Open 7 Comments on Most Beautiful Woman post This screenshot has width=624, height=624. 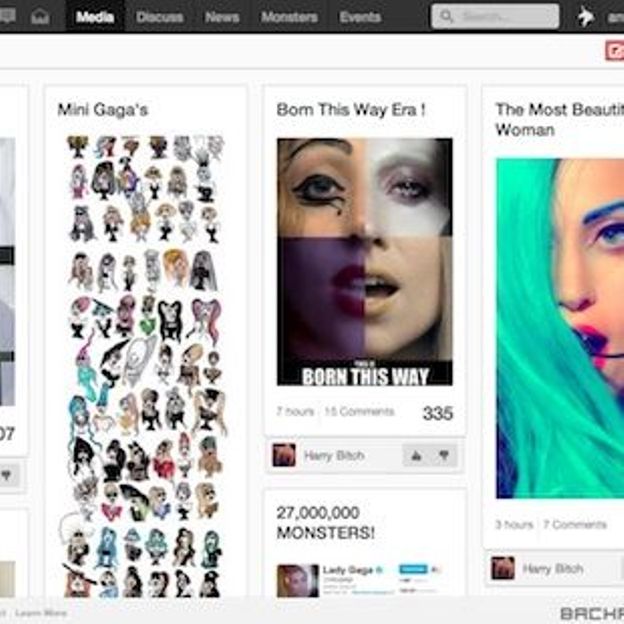tap(575, 525)
